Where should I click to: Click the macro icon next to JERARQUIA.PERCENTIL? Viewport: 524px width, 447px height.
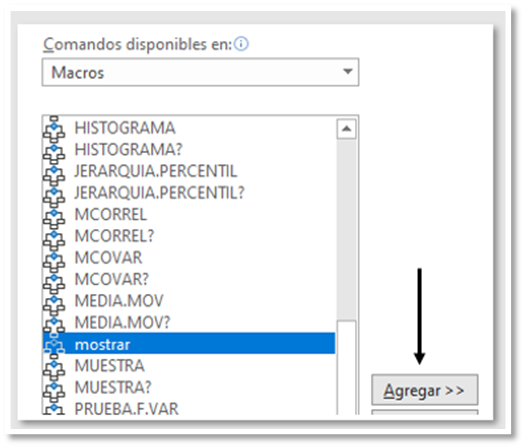[54, 171]
